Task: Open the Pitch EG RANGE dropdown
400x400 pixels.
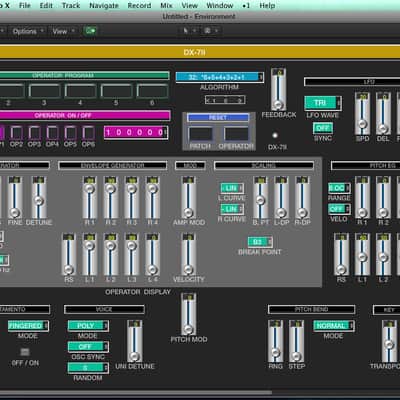Action: coord(339,188)
